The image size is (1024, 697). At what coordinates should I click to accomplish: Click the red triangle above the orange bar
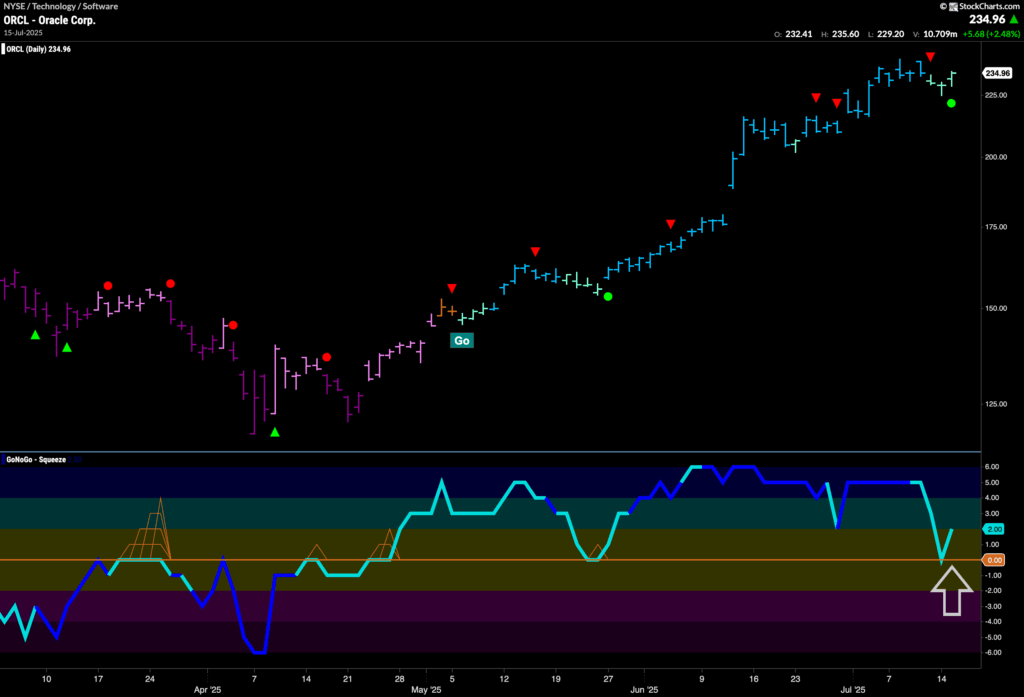[x=451, y=288]
